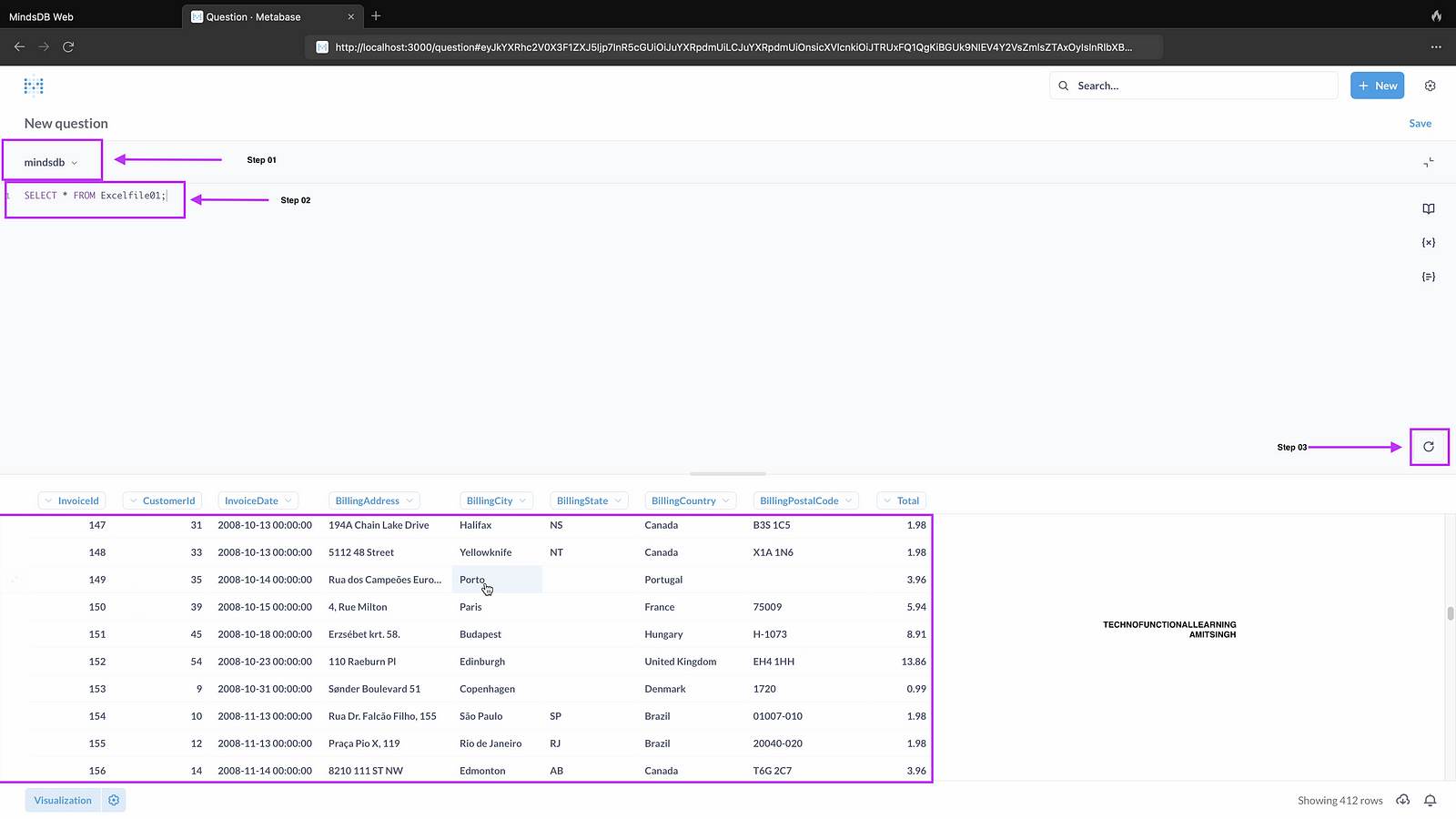
Task: Click the Metabase home logo icon
Action: click(x=34, y=86)
